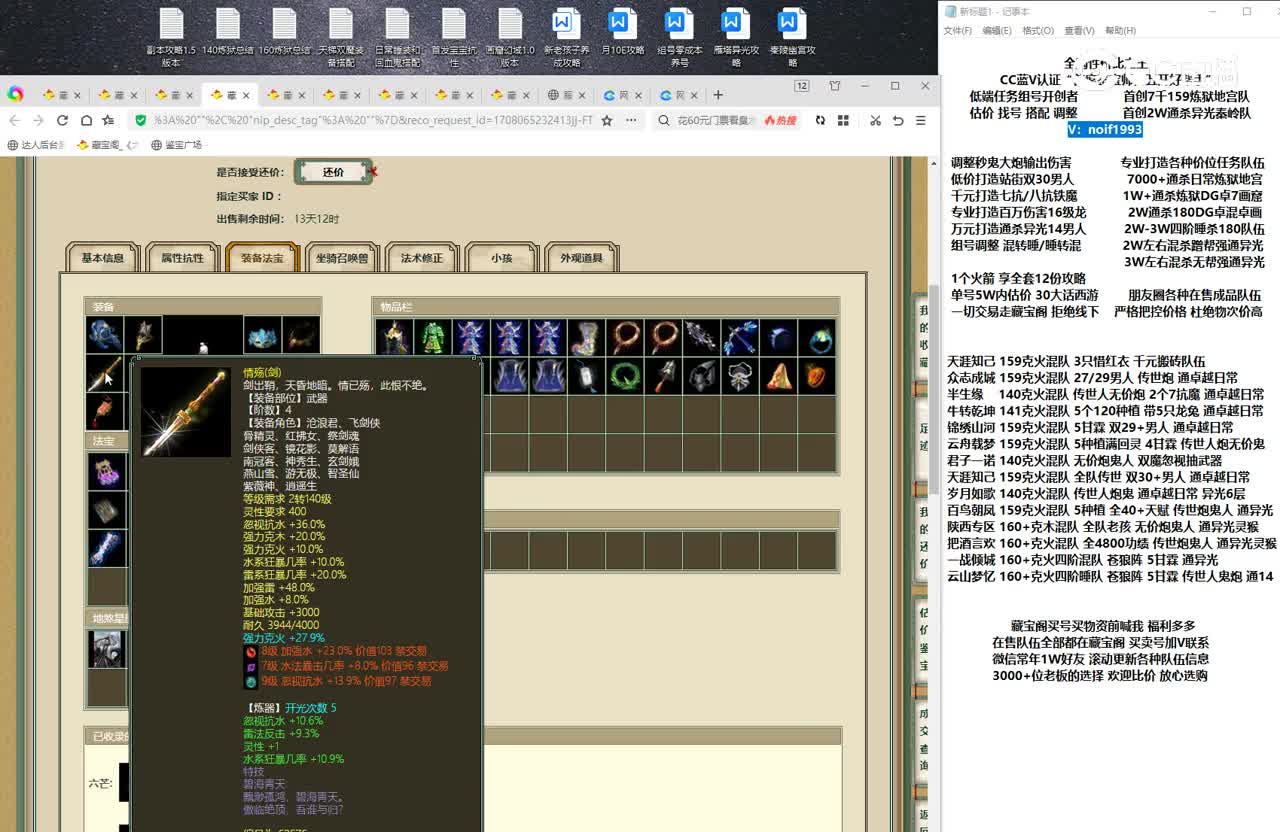Go to the browser home page
Screen dimensions: 1280x832
point(86,120)
